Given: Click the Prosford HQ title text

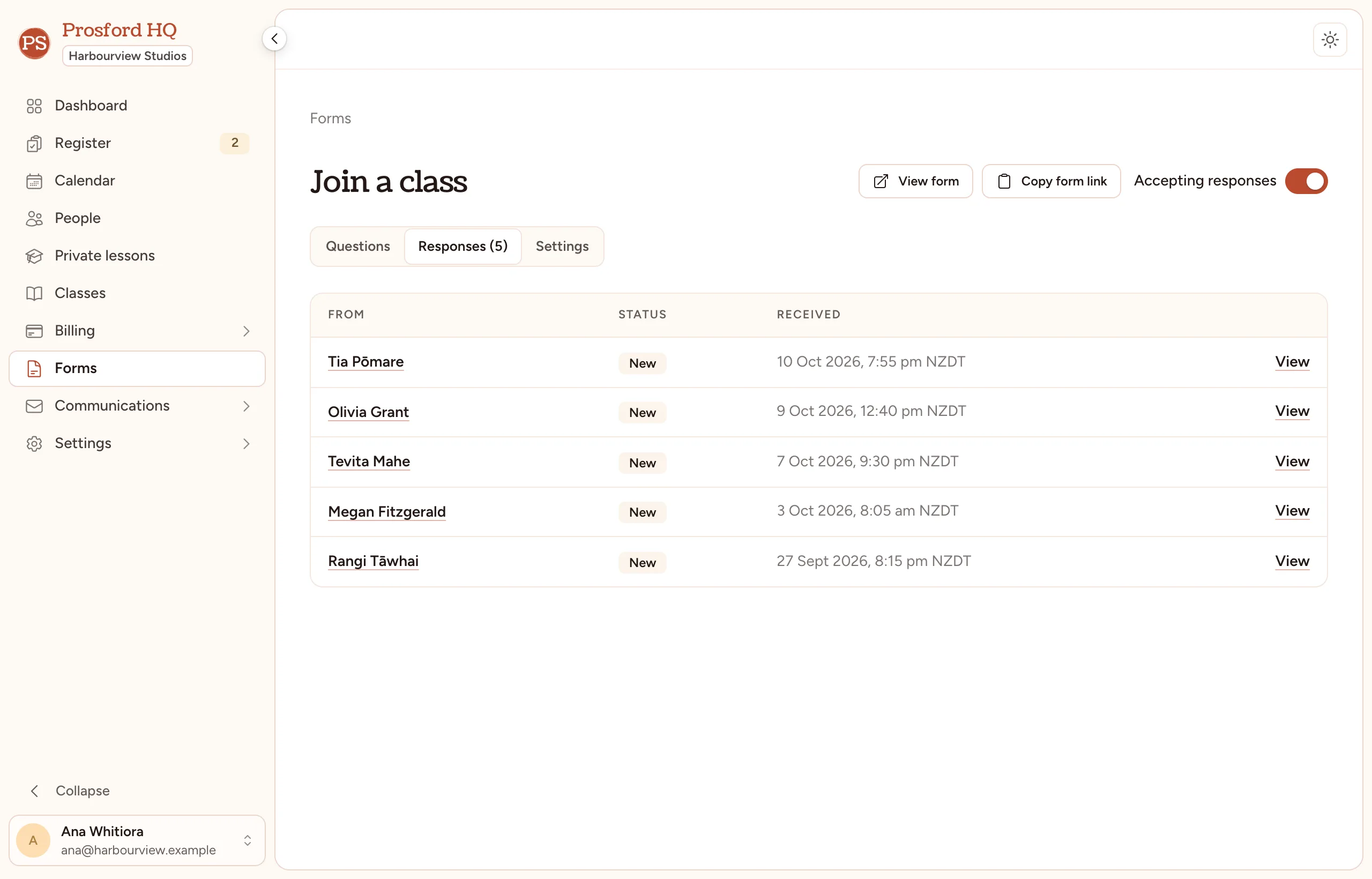Looking at the screenshot, I should tap(120, 29).
